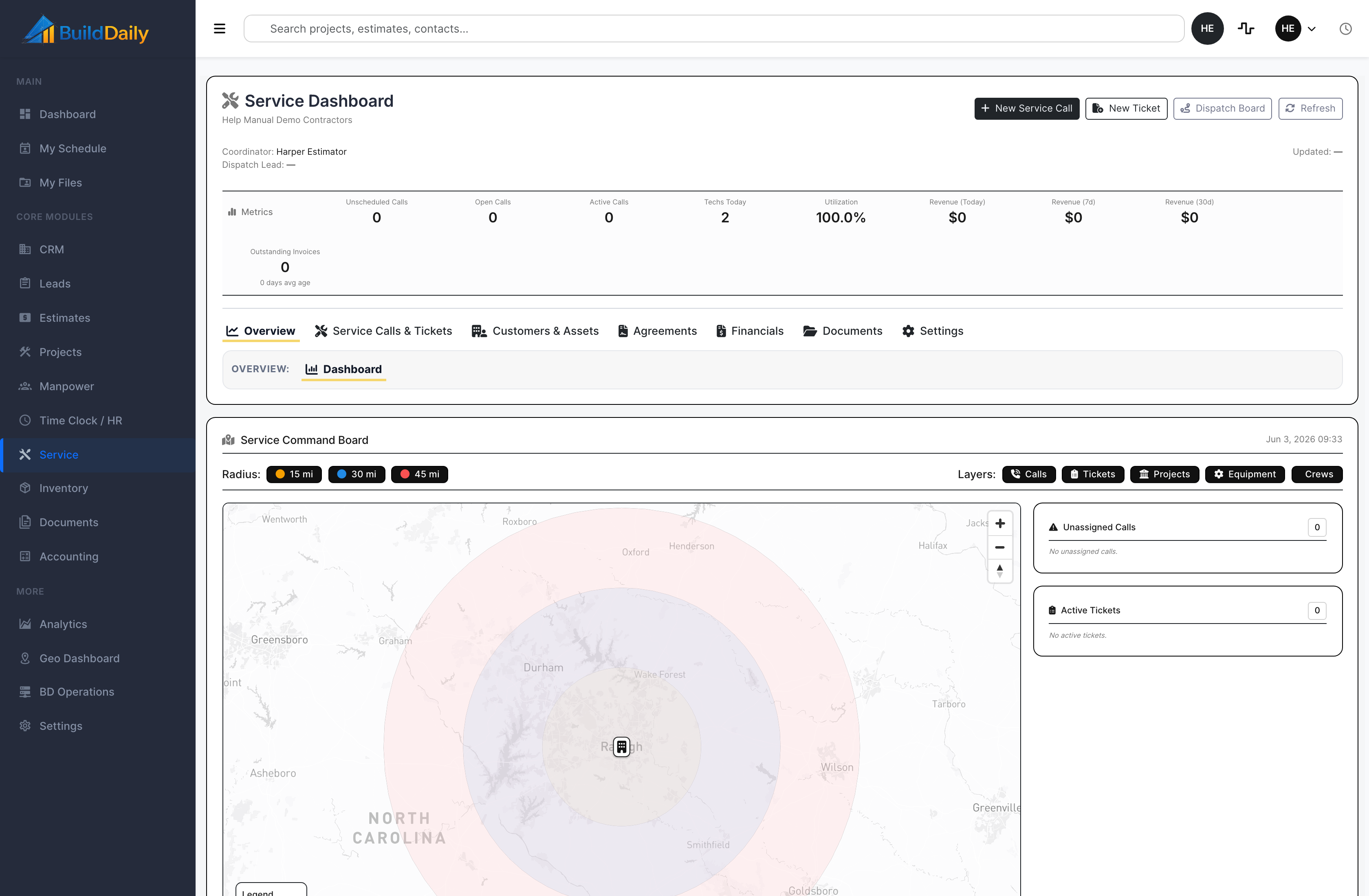The width and height of the screenshot is (1369, 896).
Task: Open Documents in the sidebar
Action: click(98, 522)
